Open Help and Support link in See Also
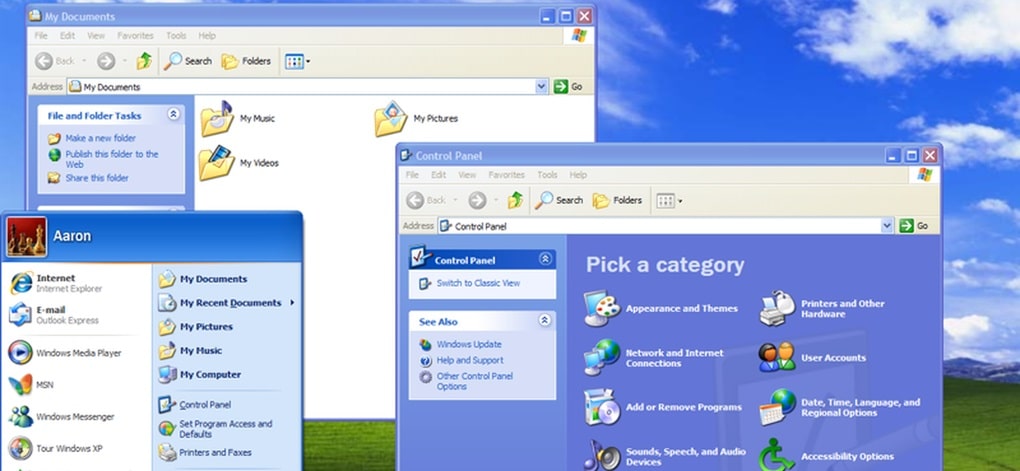The height and width of the screenshot is (471, 1020). tap(462, 360)
